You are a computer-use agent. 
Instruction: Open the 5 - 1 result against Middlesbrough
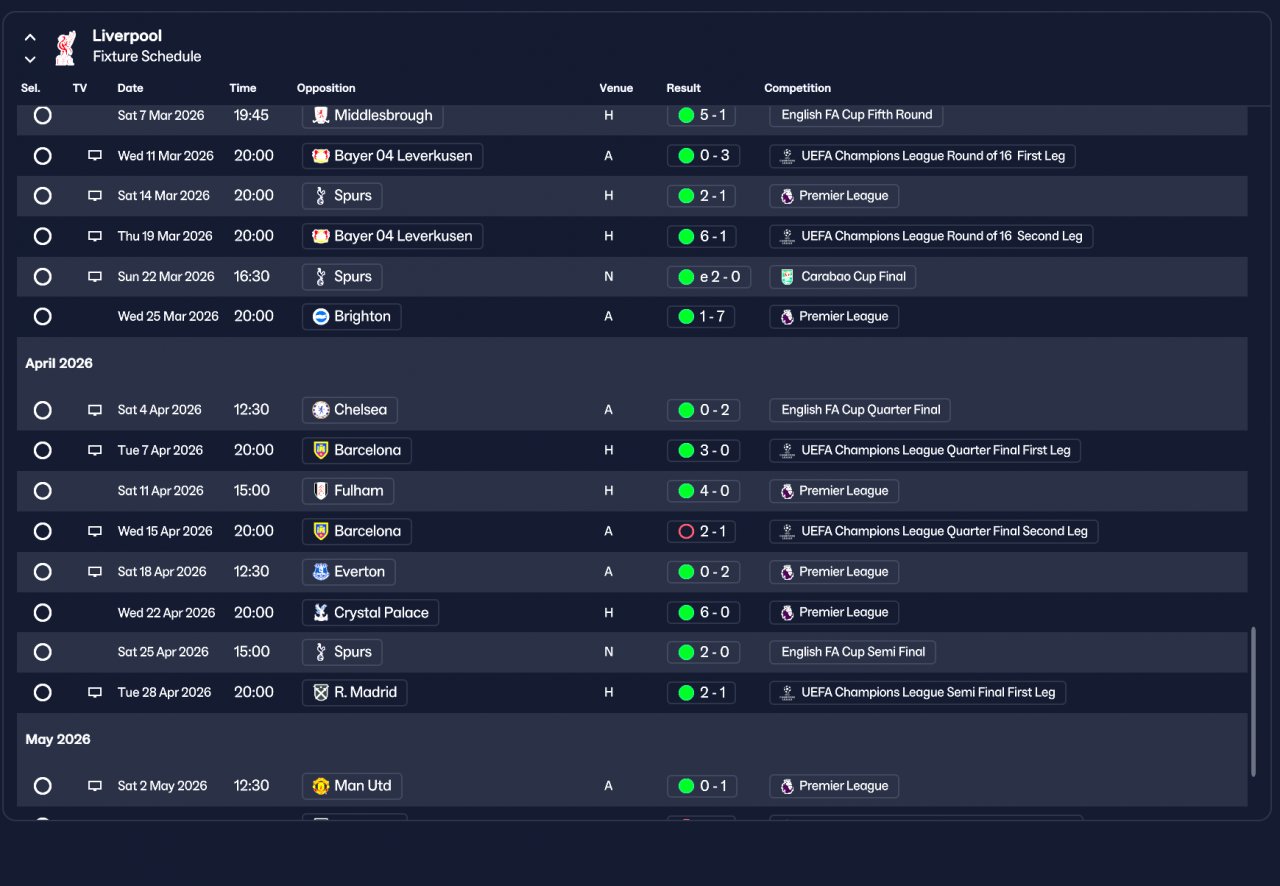click(x=702, y=115)
